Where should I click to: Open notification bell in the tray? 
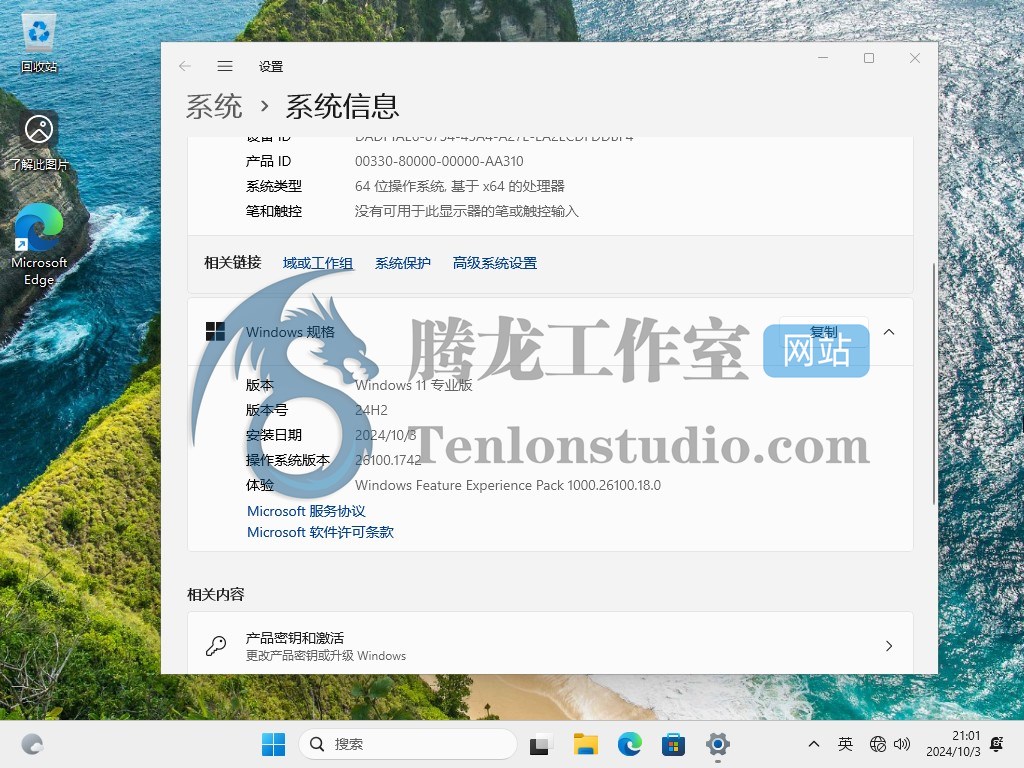click(997, 743)
